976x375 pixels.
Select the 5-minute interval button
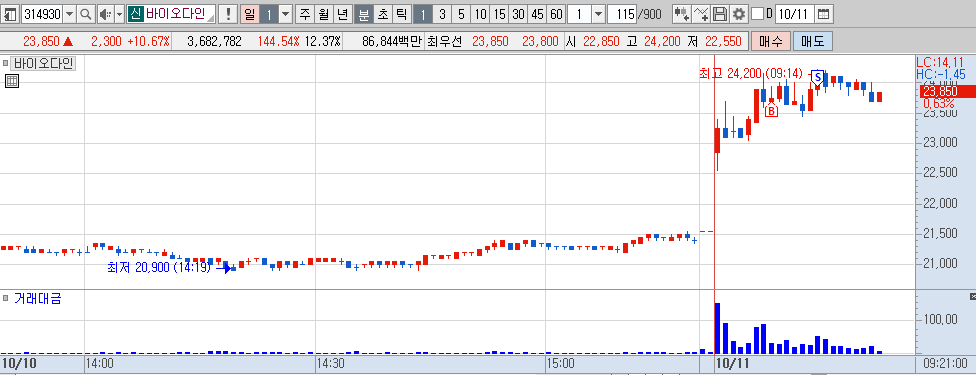tap(461, 14)
